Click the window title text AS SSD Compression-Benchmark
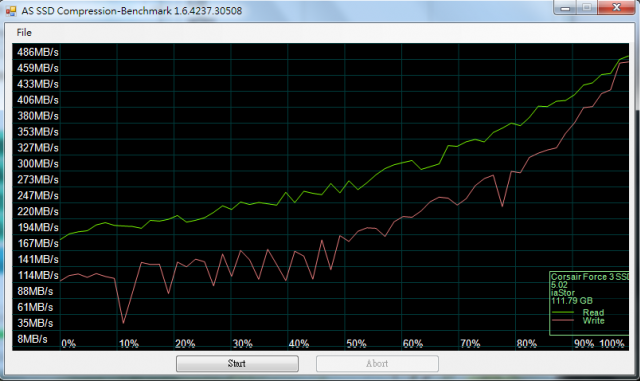The width and height of the screenshot is (640, 381). 131,11
